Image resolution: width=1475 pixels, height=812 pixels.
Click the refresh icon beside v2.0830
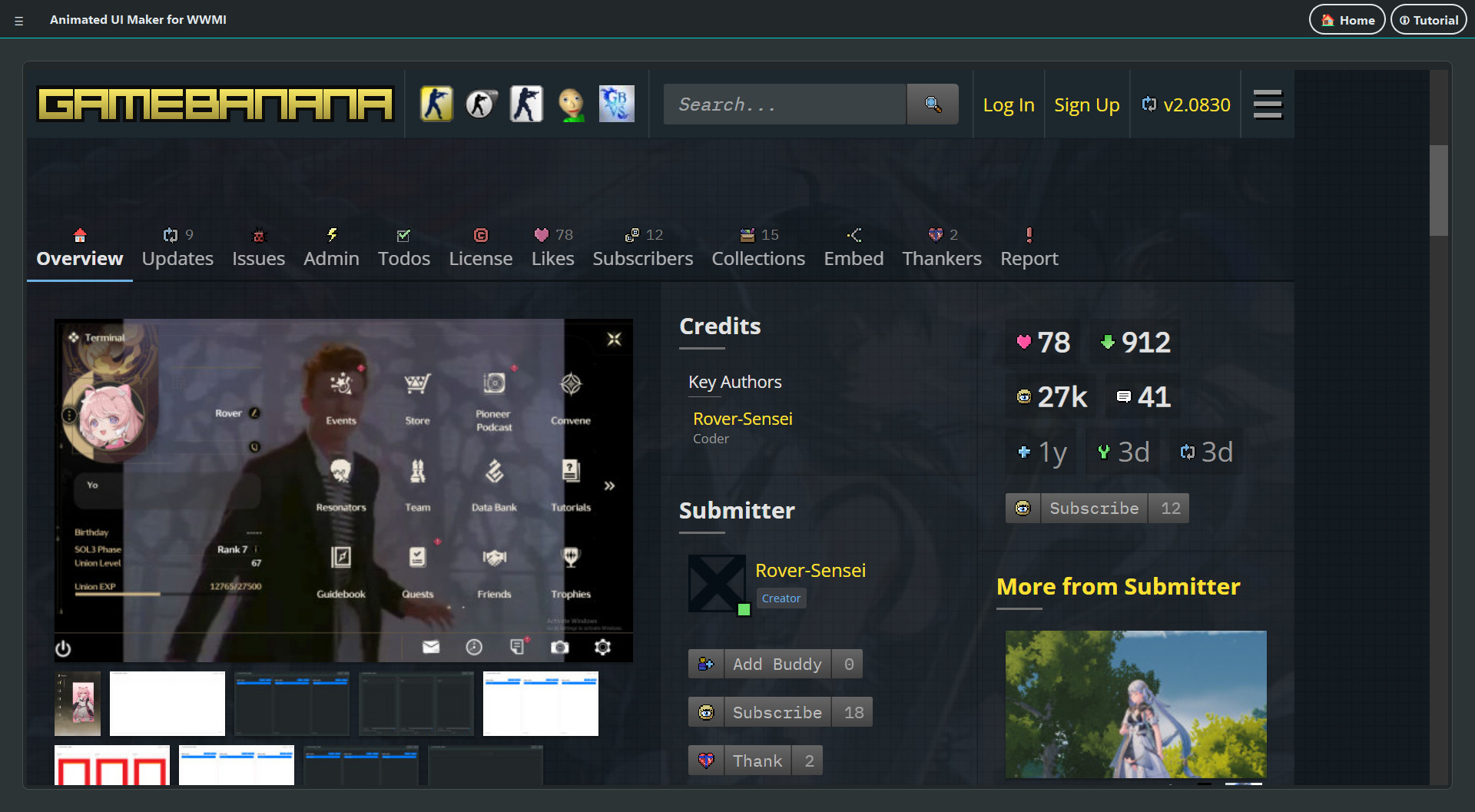pyautogui.click(x=1150, y=104)
